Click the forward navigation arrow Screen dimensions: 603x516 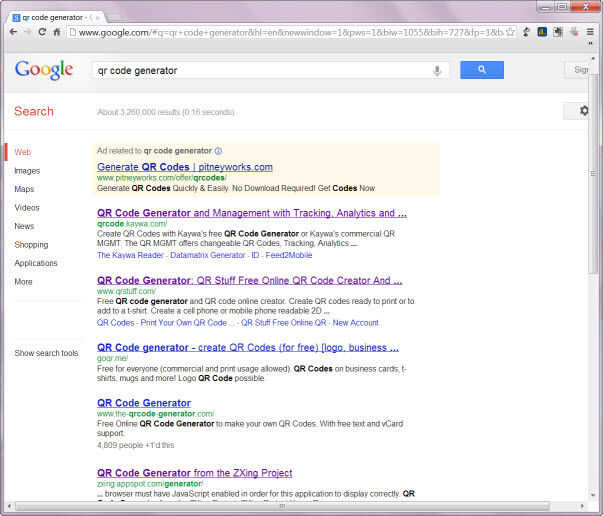click(28, 32)
